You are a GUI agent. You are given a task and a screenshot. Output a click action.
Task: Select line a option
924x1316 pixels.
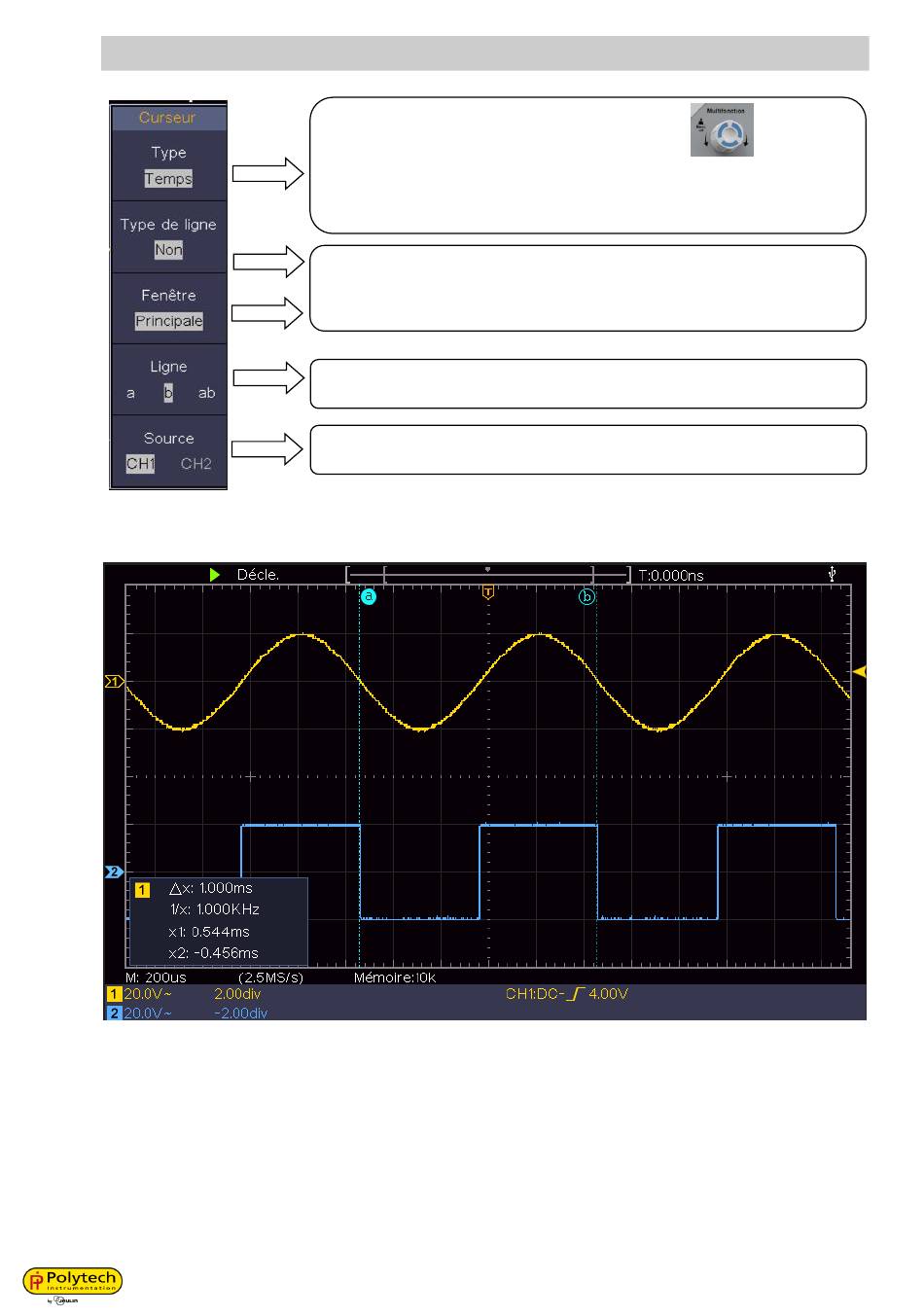(x=131, y=393)
